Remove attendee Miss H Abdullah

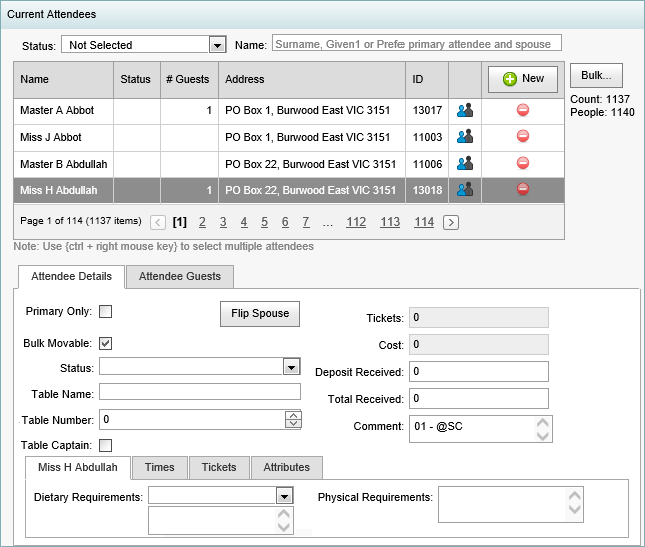tap(523, 189)
